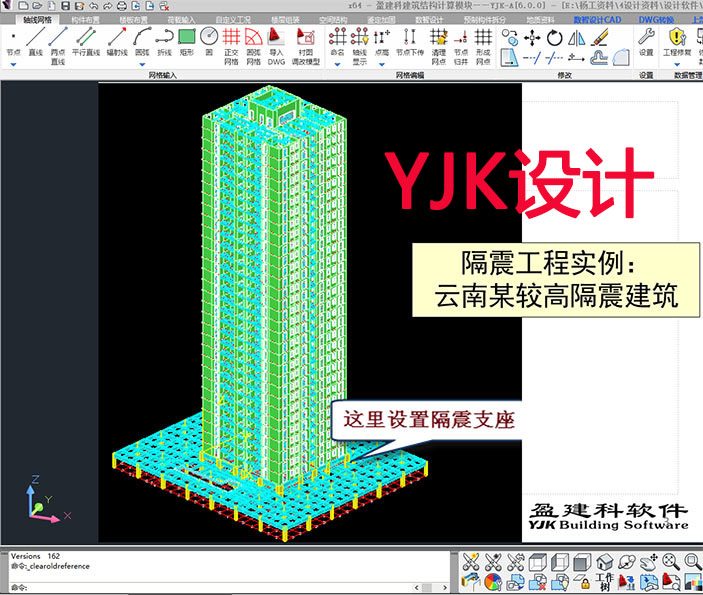Image resolution: width=703 pixels, height=595 pixels.
Task: Click the 节点归并 merge nodes icon
Action: point(461,46)
